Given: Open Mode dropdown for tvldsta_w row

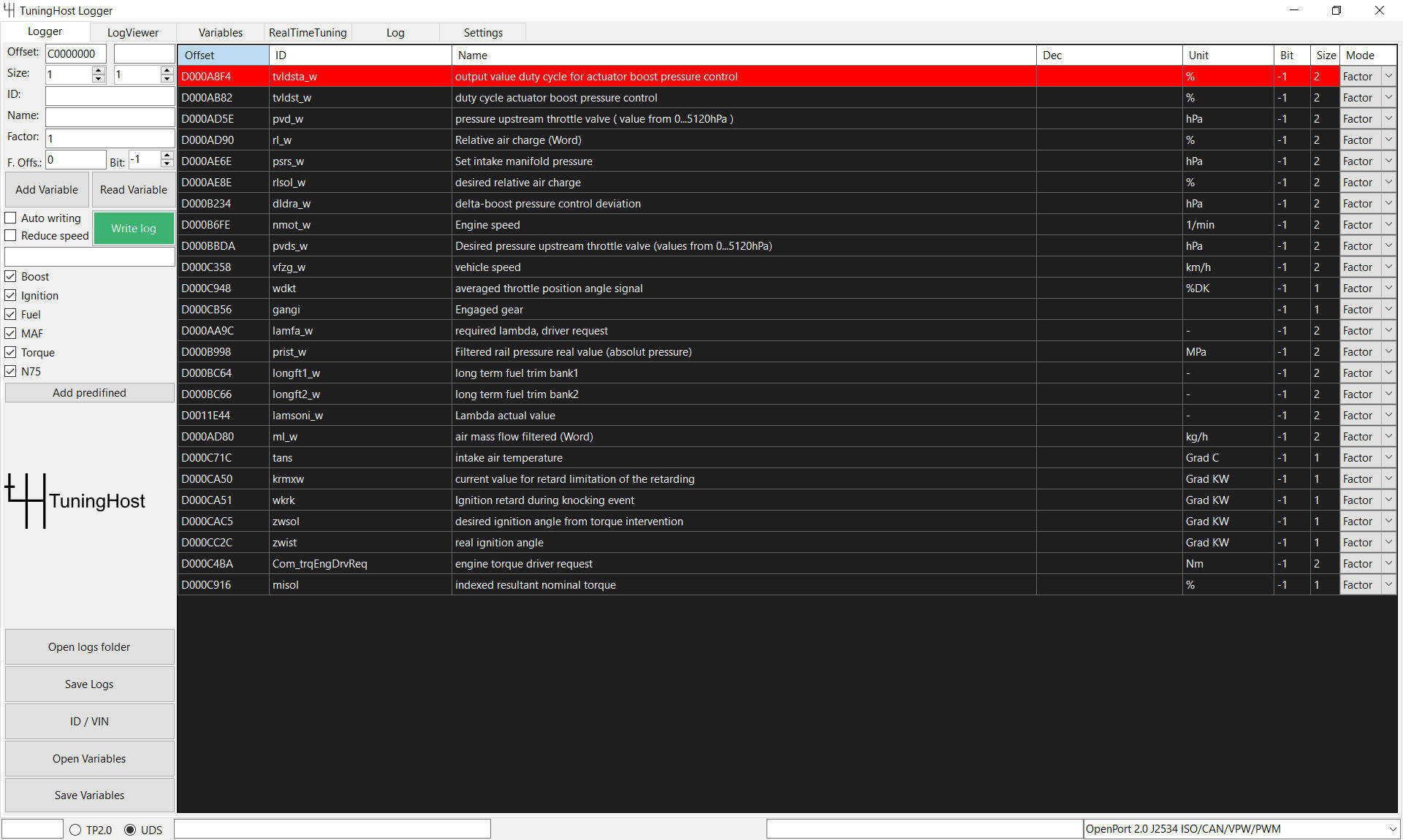Looking at the screenshot, I should pyautogui.click(x=1388, y=76).
